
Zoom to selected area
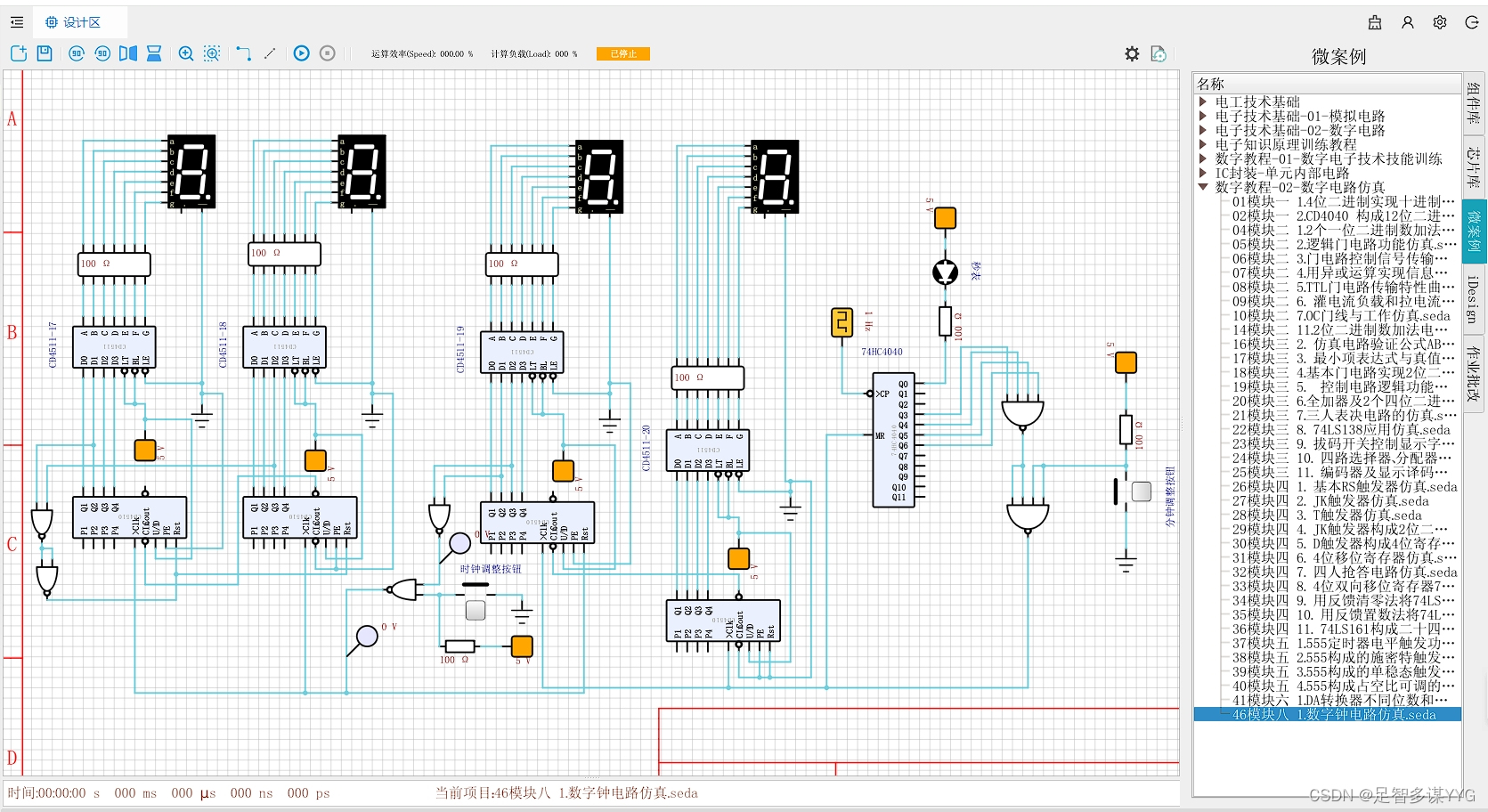pyautogui.click(x=212, y=53)
